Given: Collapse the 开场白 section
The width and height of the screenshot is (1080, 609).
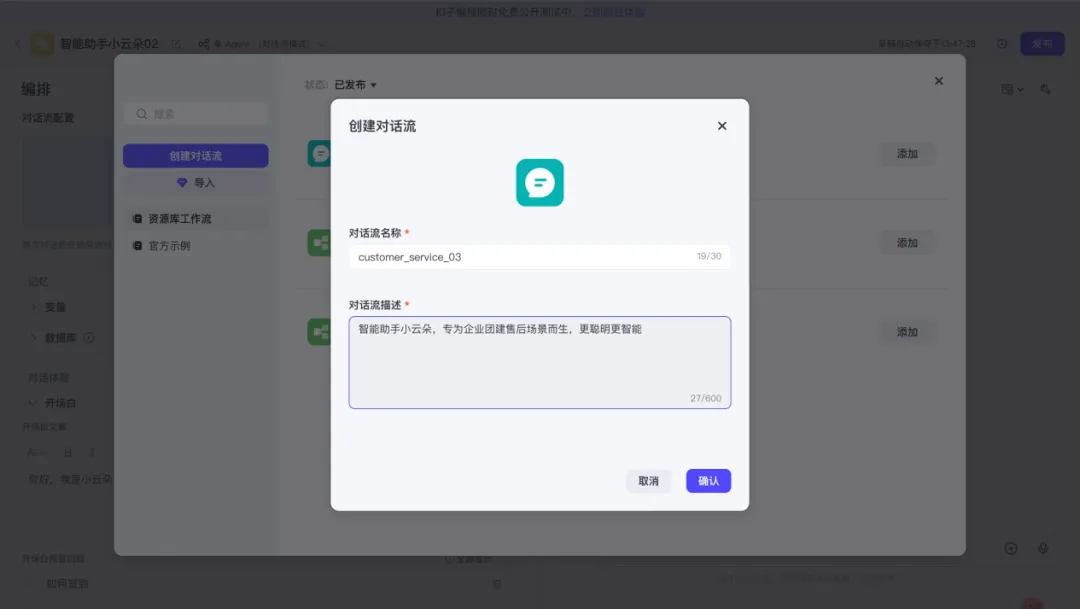Looking at the screenshot, I should pyautogui.click(x=32, y=403).
